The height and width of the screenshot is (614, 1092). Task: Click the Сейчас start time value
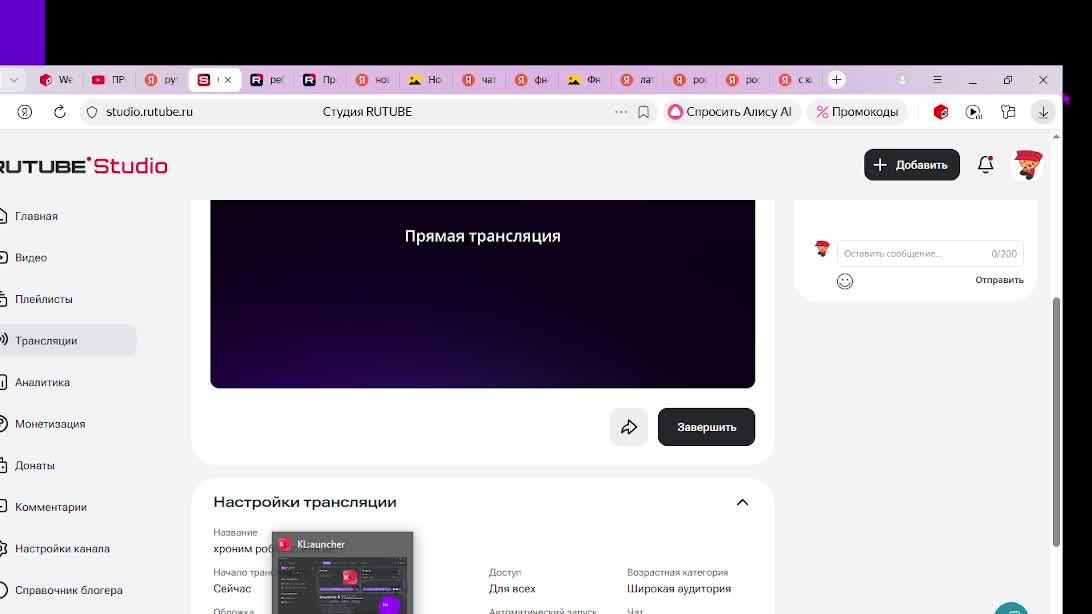click(232, 588)
